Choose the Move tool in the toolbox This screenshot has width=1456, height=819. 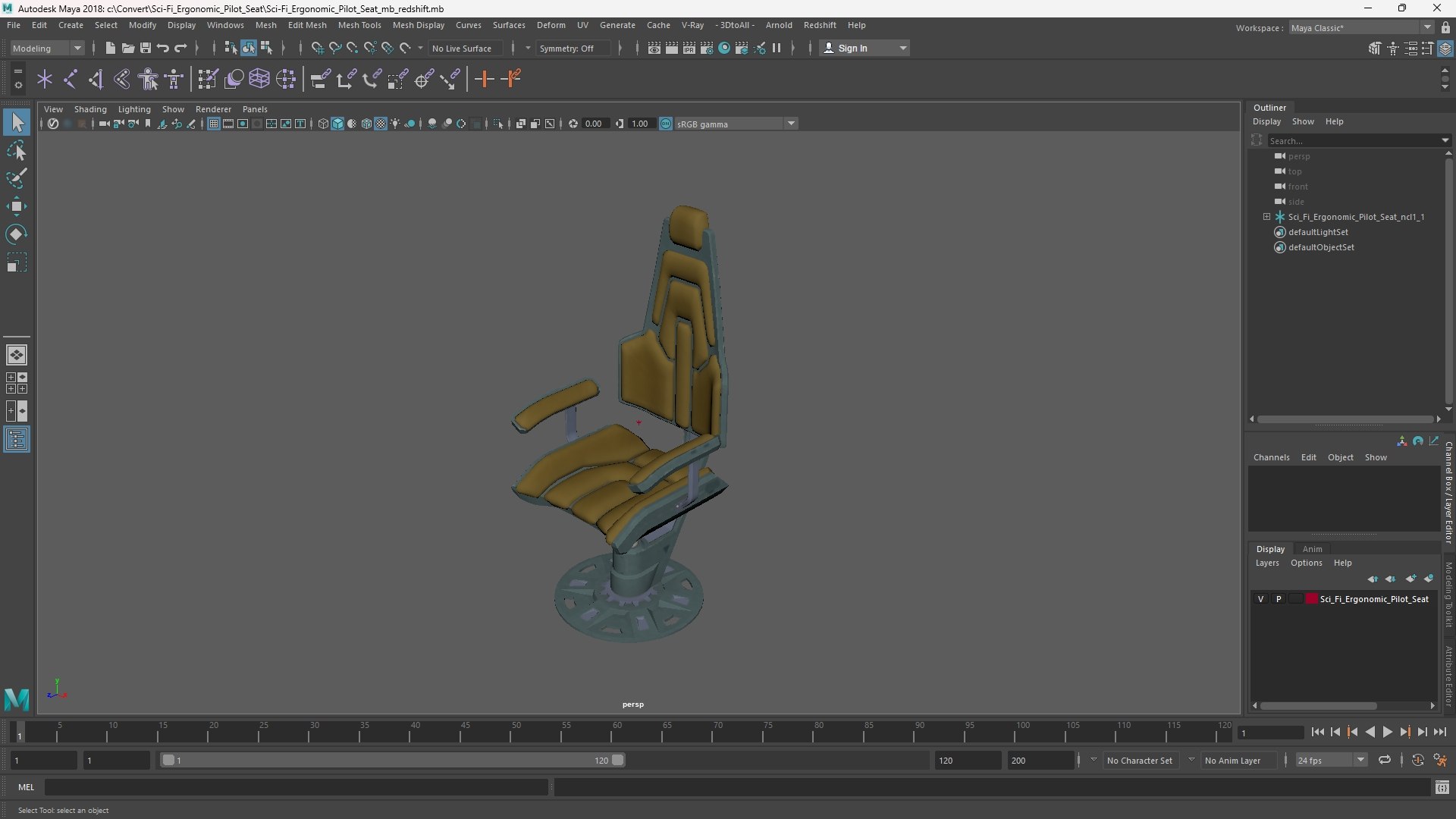[x=17, y=206]
